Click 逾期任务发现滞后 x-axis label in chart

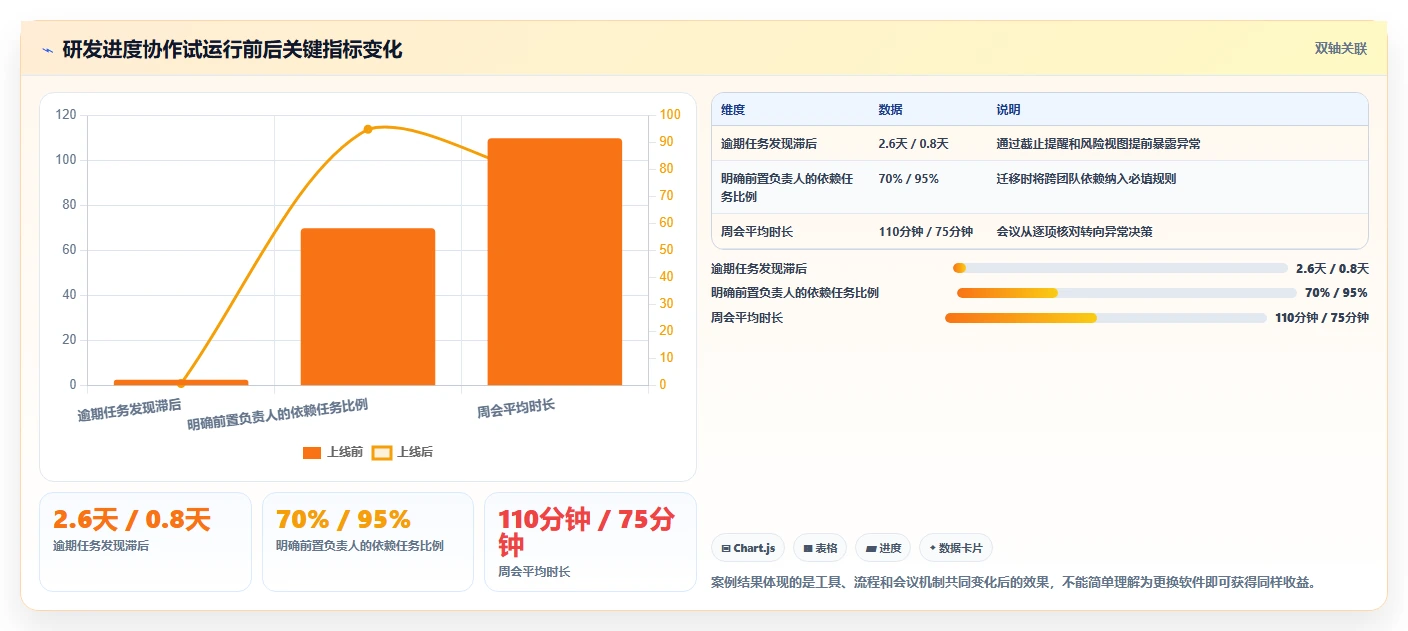point(130,410)
